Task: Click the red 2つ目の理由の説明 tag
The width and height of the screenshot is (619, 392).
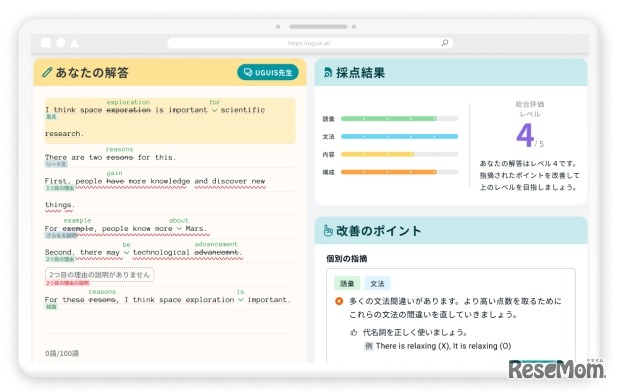Action: (67, 283)
